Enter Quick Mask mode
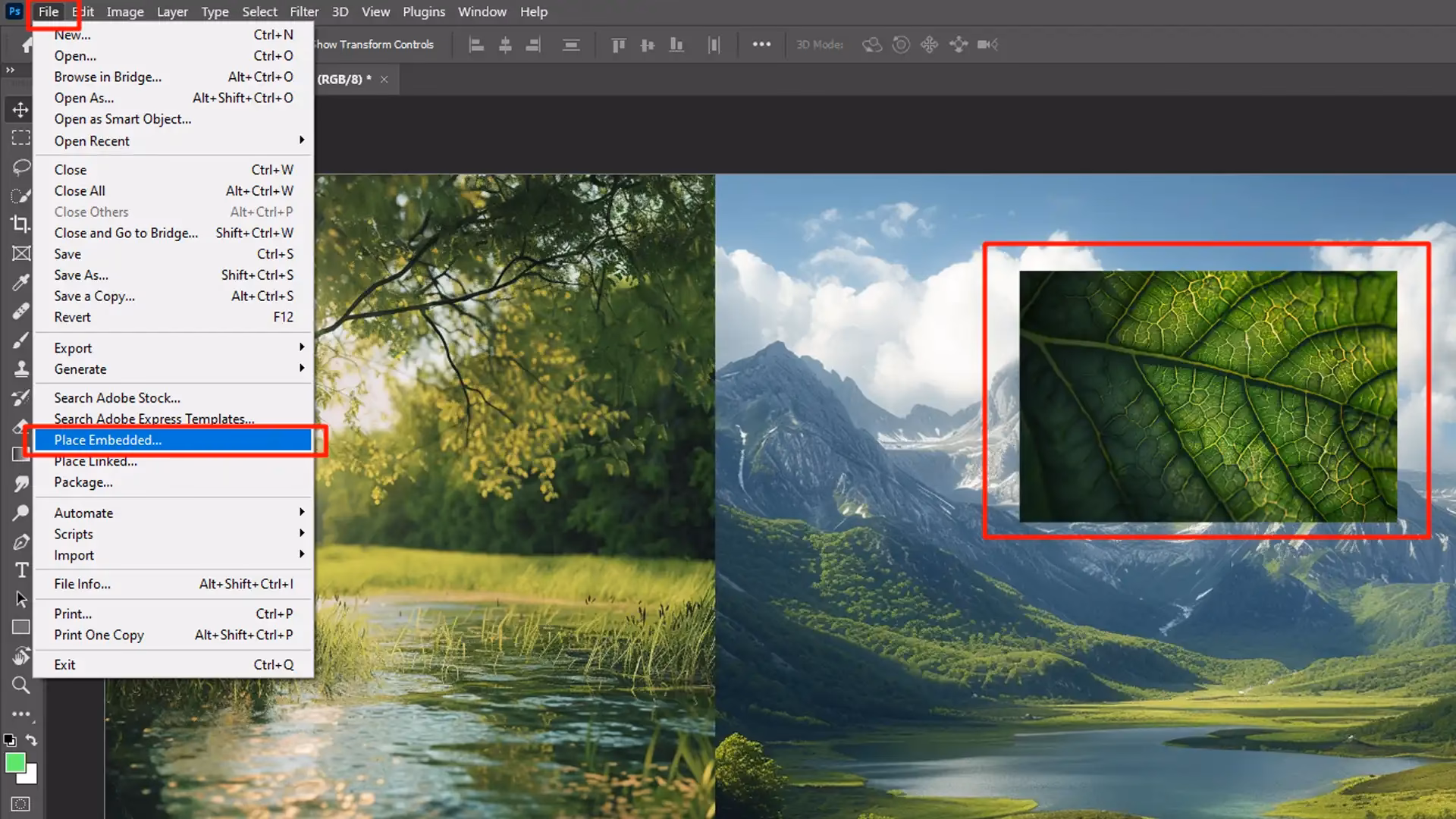Viewport: 1456px width, 819px height. pyautogui.click(x=20, y=803)
